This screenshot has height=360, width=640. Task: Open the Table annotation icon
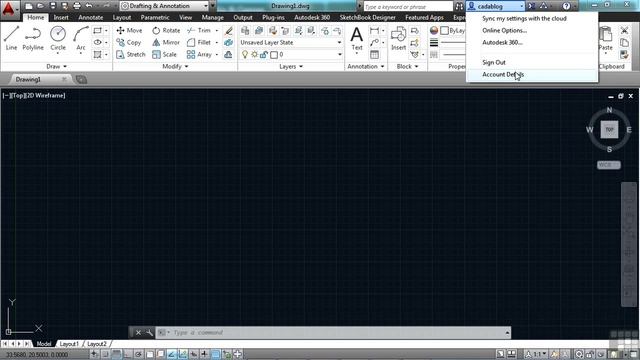374,55
